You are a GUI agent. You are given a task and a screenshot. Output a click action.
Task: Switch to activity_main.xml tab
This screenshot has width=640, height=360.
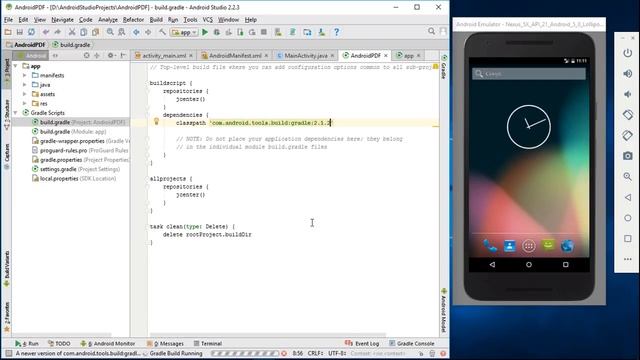pos(164,56)
